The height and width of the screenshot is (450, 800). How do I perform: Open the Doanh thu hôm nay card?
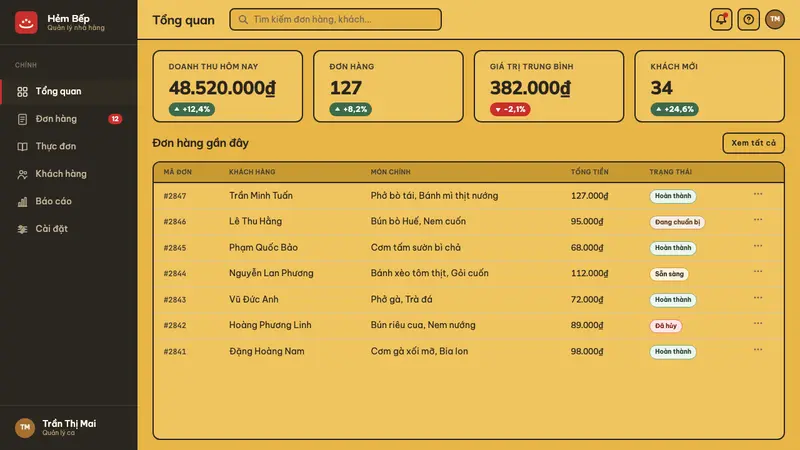point(228,86)
